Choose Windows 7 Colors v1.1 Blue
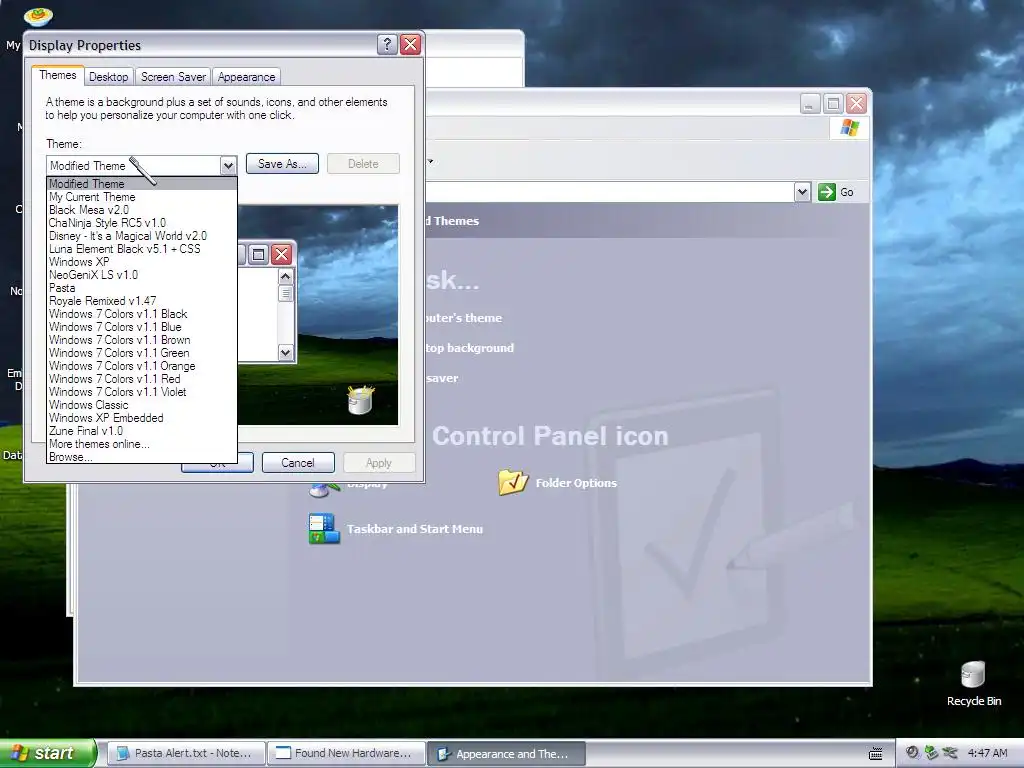This screenshot has height=768, width=1024. pos(141,327)
